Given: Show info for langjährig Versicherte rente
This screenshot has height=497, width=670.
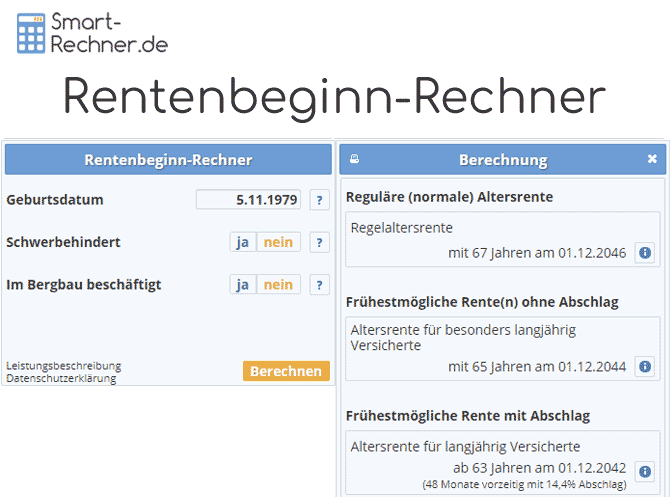Looking at the screenshot, I should [645, 470].
